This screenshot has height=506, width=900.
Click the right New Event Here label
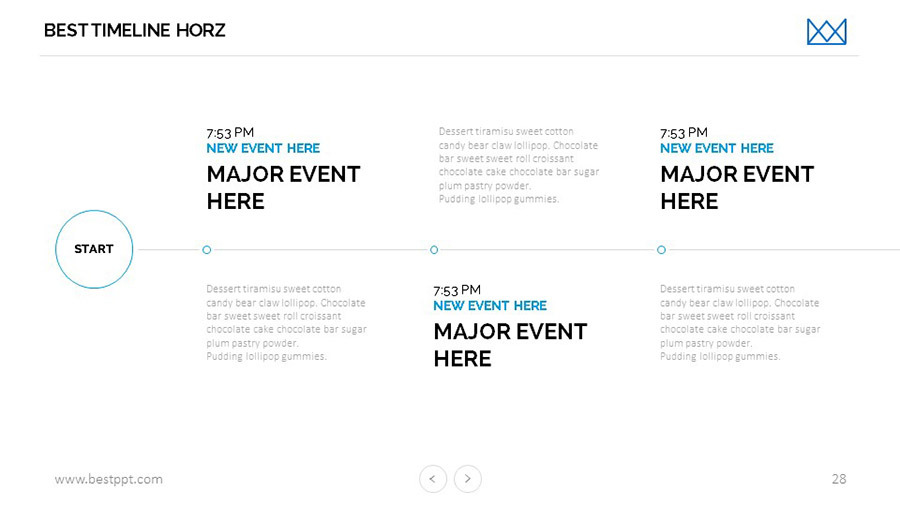717,148
